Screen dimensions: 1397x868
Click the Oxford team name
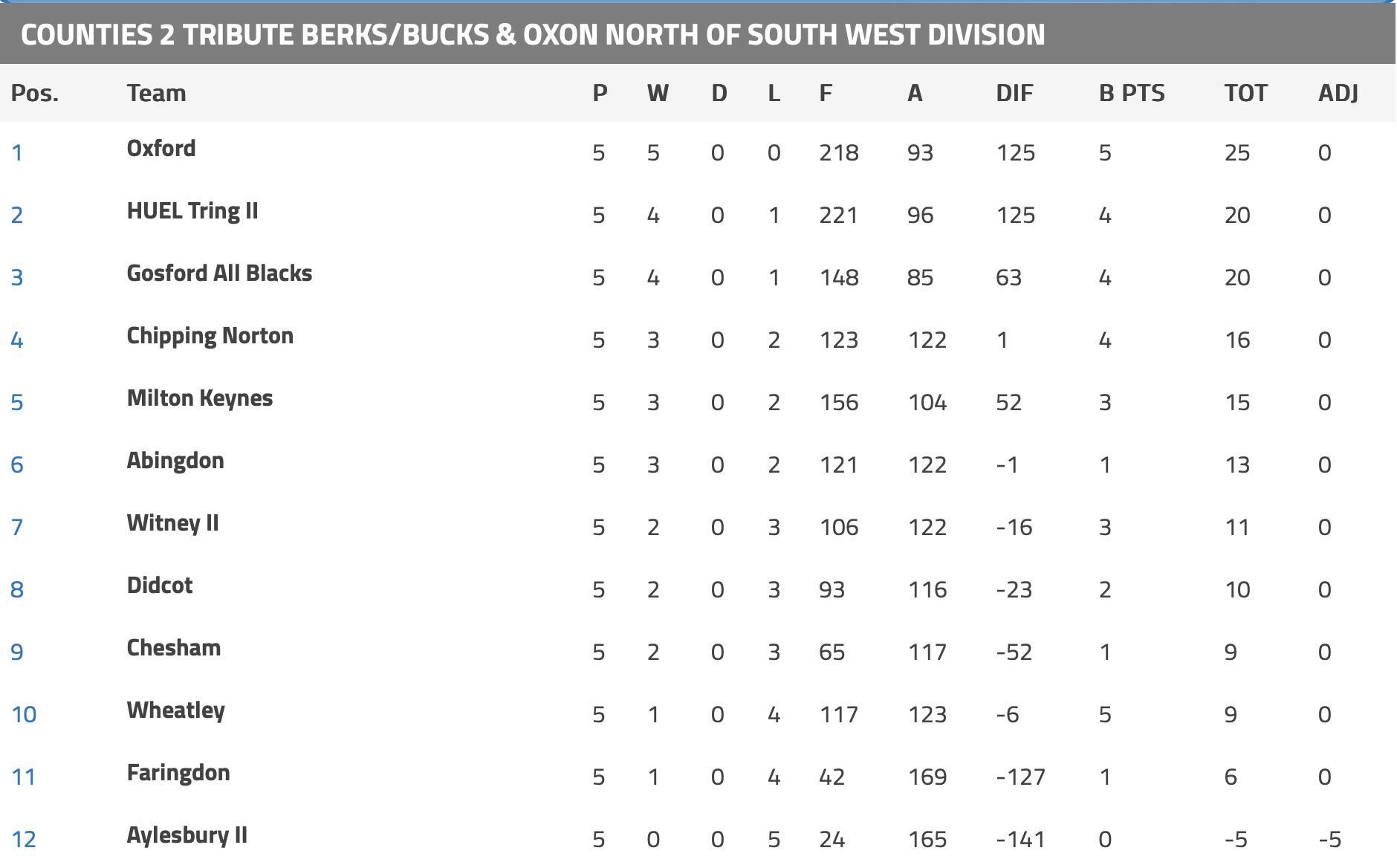(x=161, y=149)
